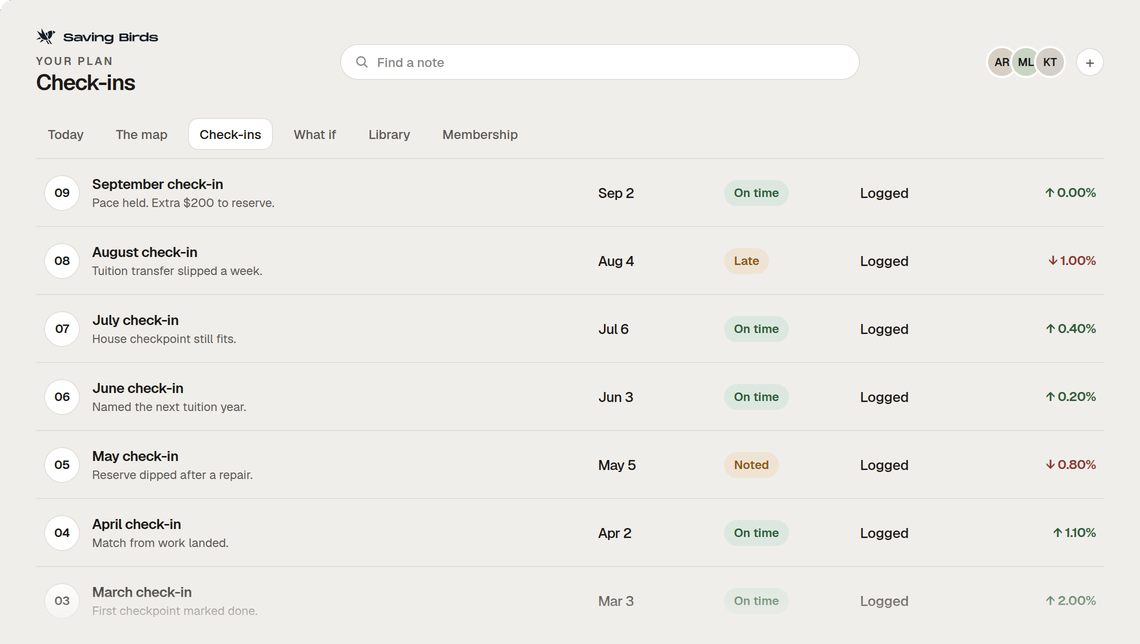Click 'Reserve dipped after a repair.' note
This screenshot has width=1140, height=644.
tap(172, 475)
